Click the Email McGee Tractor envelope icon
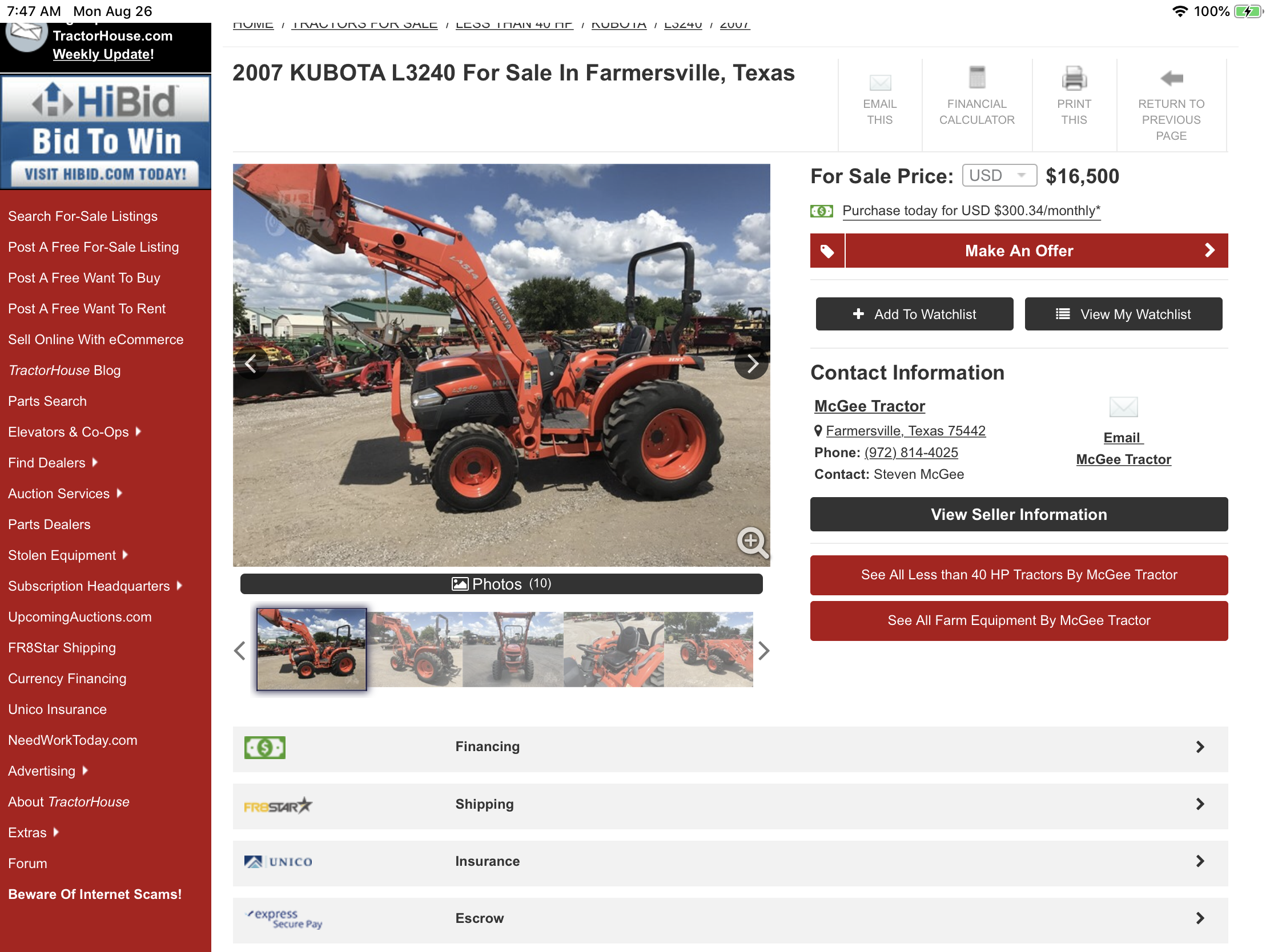This screenshot has width=1270, height=952. (1123, 407)
